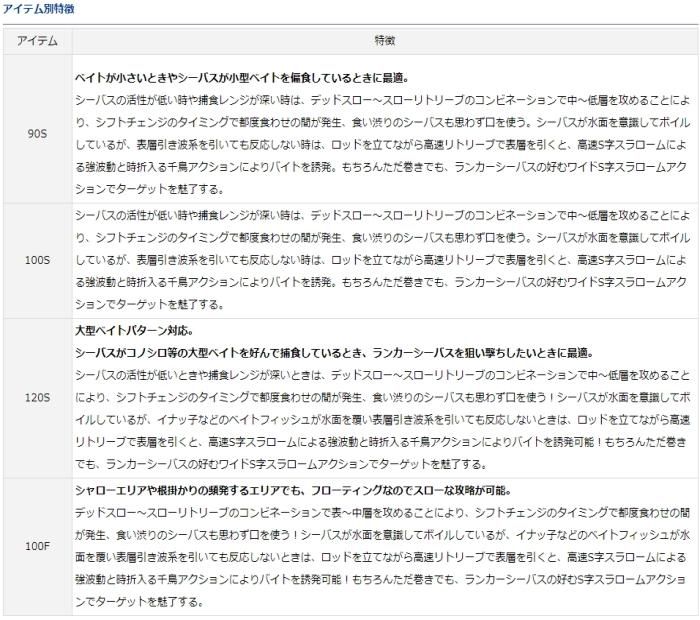Click the 120S line starting ボイルしているが

380,419
